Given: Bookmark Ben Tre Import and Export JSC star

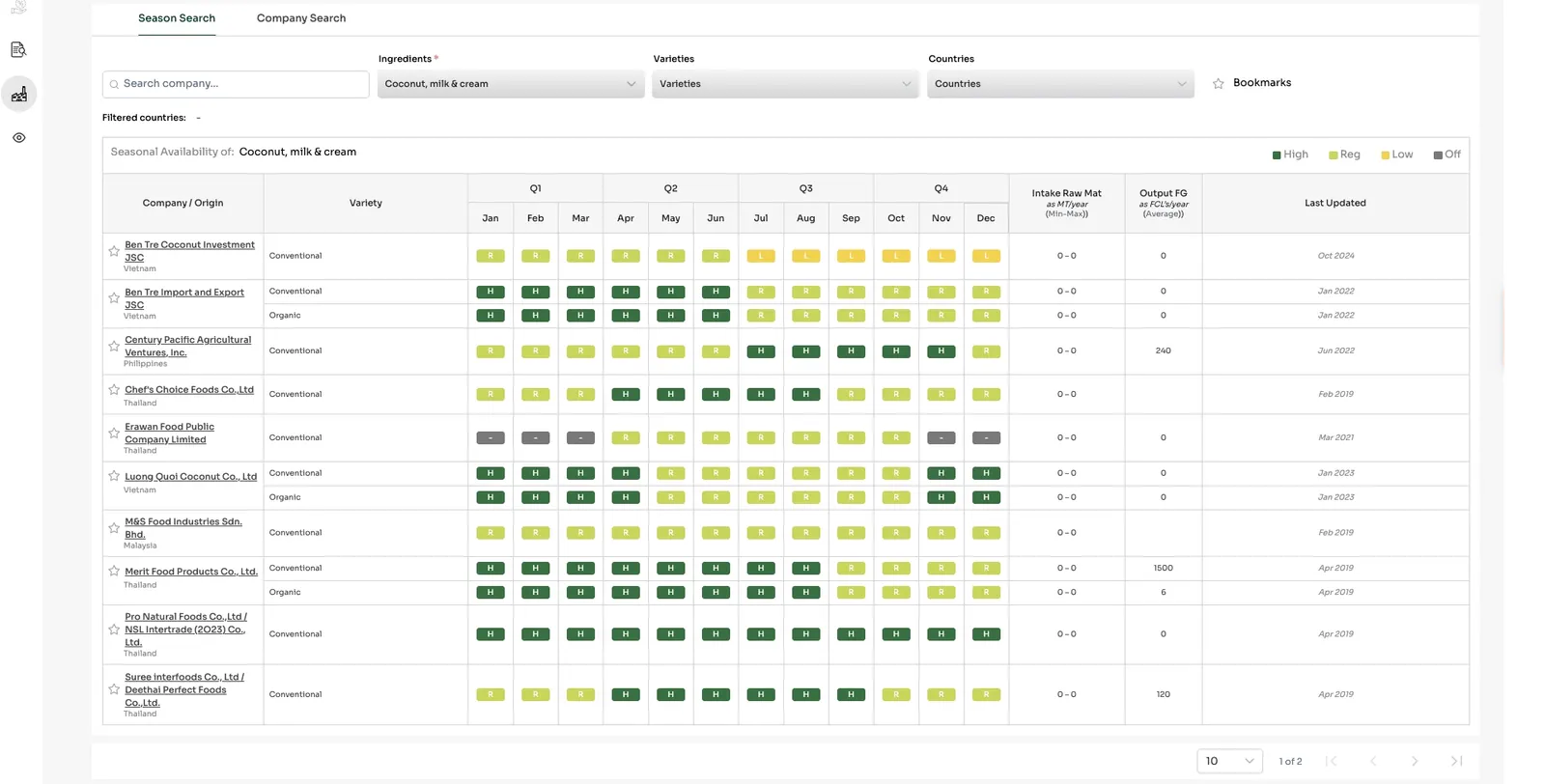Looking at the screenshot, I should tap(114, 298).
